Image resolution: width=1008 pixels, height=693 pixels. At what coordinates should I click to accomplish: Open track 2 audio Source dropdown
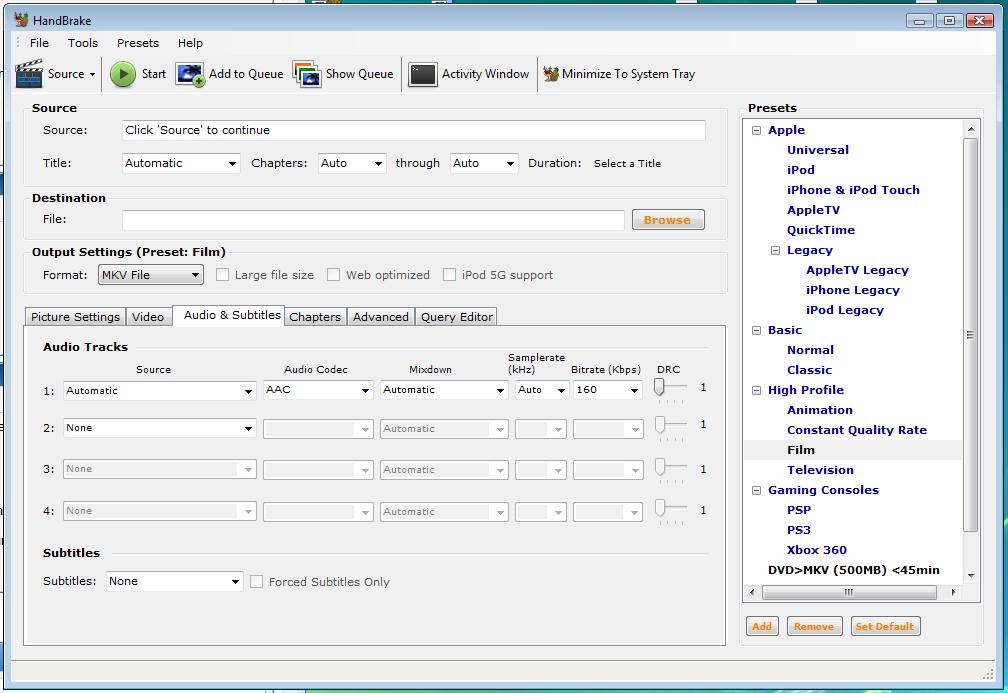pyautogui.click(x=159, y=428)
